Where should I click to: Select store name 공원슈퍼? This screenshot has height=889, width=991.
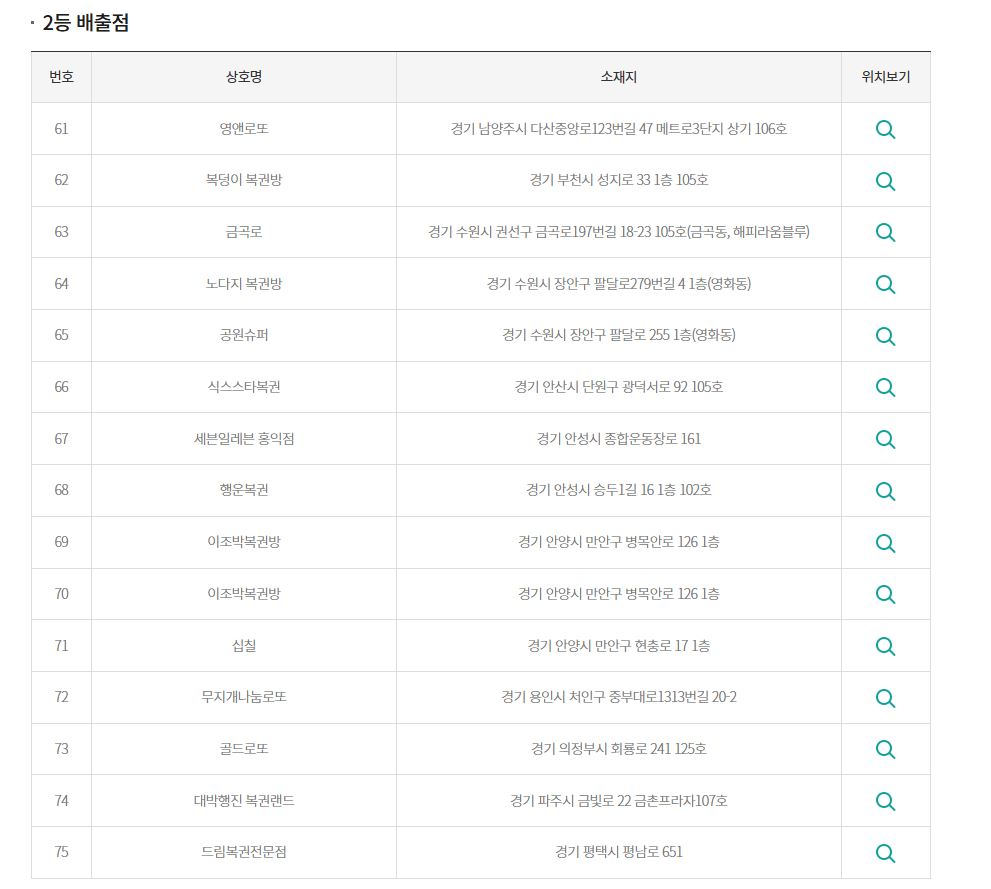tap(244, 335)
